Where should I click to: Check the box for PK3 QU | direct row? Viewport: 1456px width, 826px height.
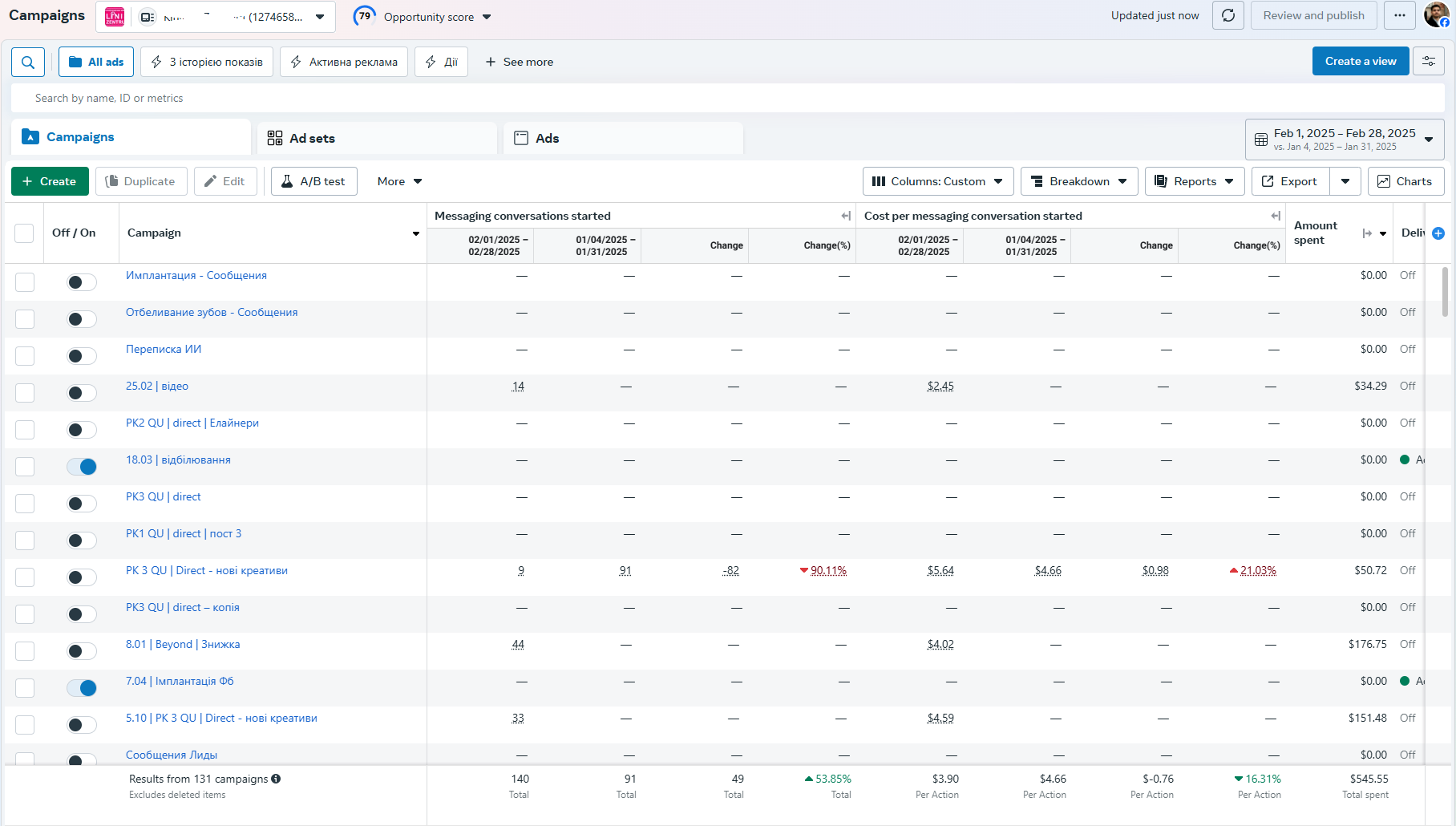tap(25, 504)
